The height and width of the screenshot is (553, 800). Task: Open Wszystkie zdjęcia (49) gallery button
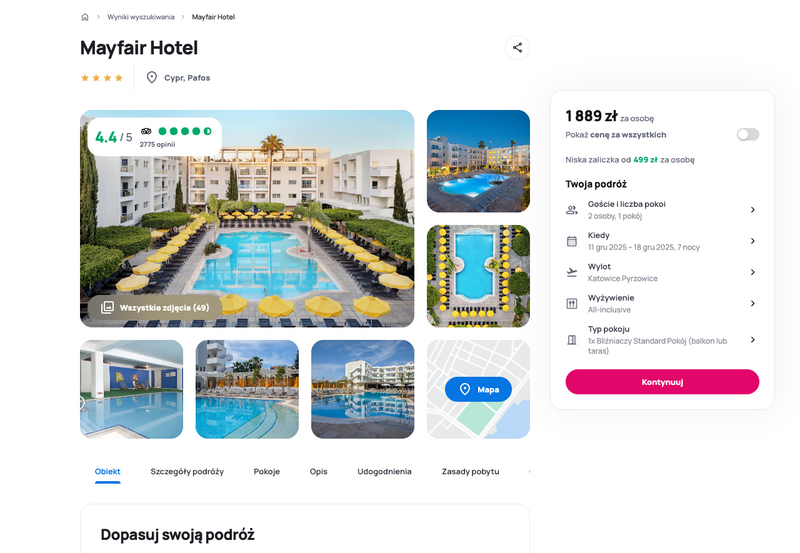[x=155, y=308]
